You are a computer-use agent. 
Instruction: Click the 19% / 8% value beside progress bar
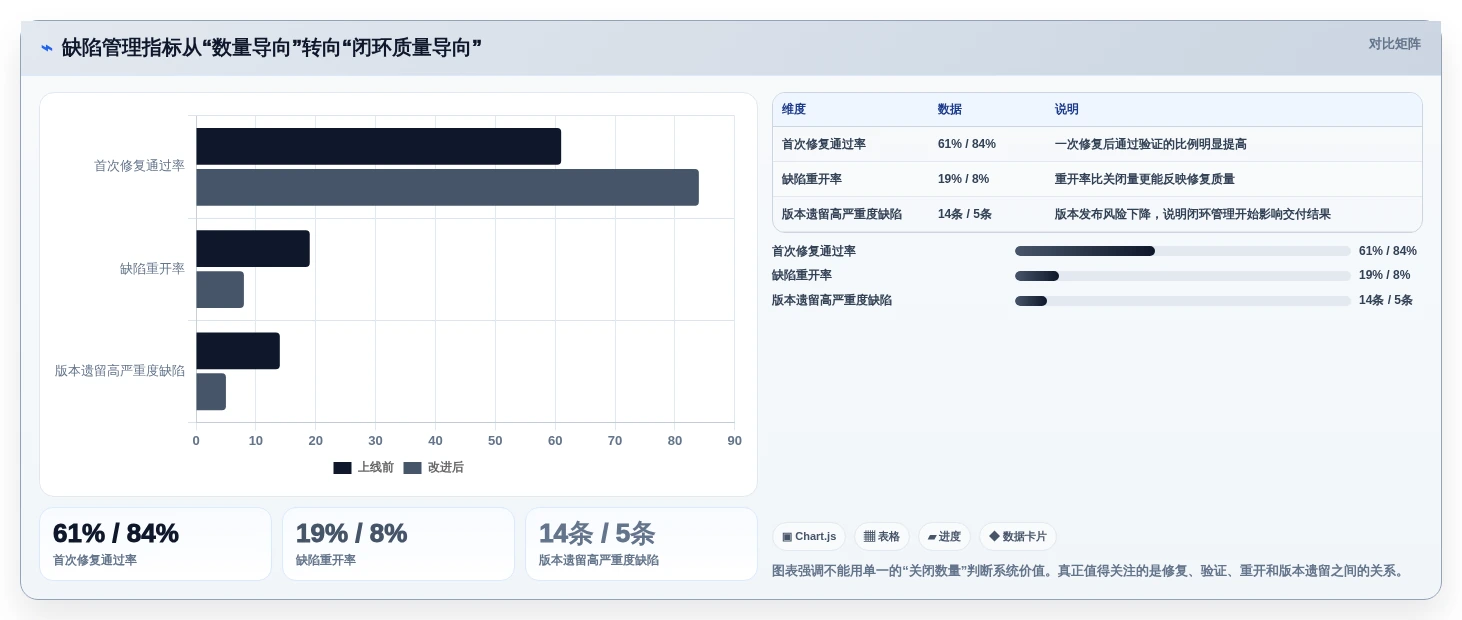click(x=1385, y=275)
